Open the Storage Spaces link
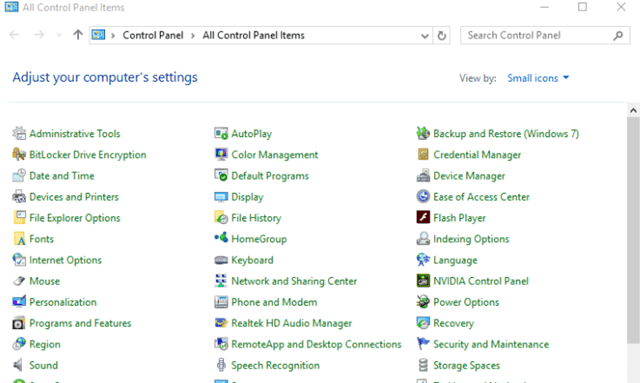The width and height of the screenshot is (640, 383). coord(467,365)
